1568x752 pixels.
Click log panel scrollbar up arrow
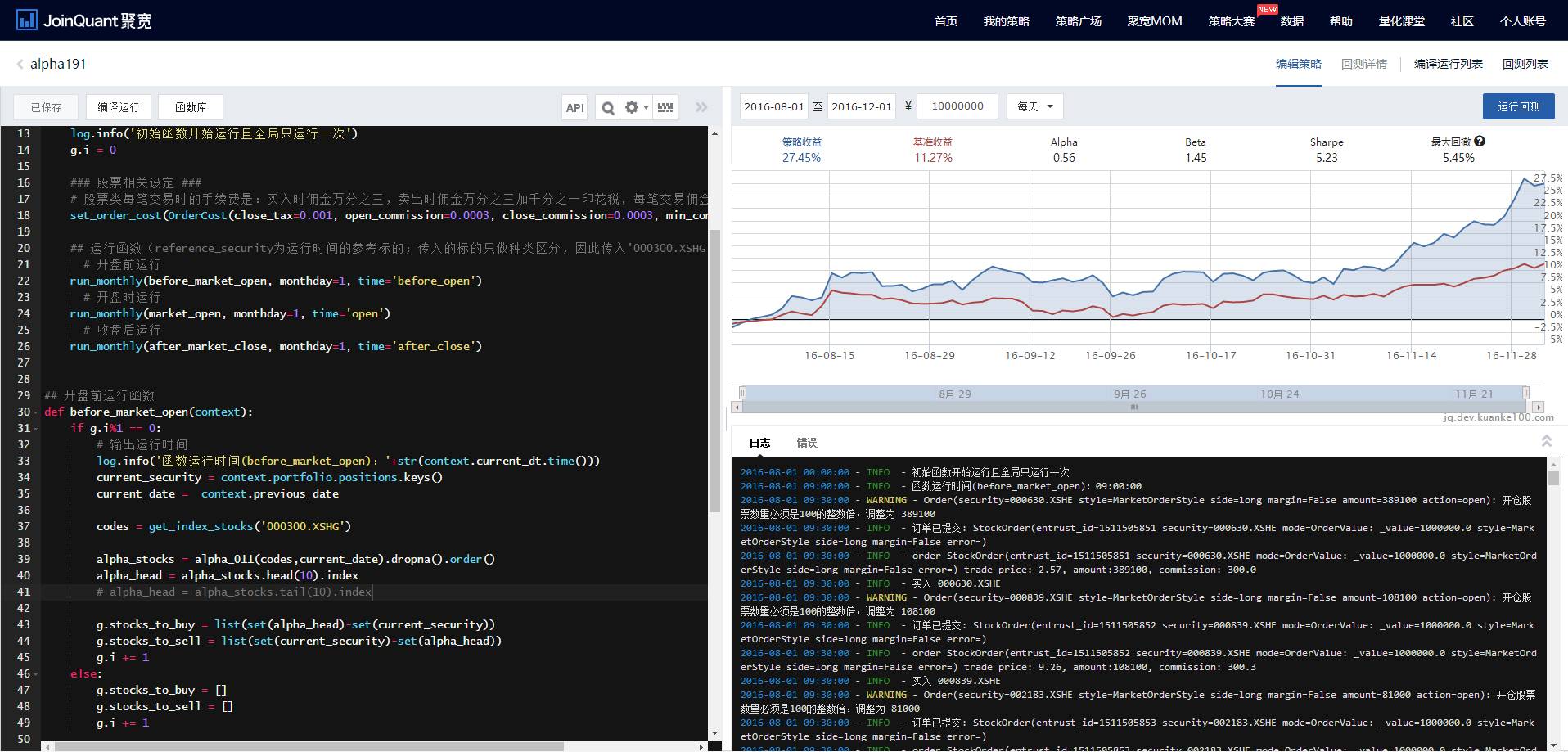pyautogui.click(x=1553, y=464)
